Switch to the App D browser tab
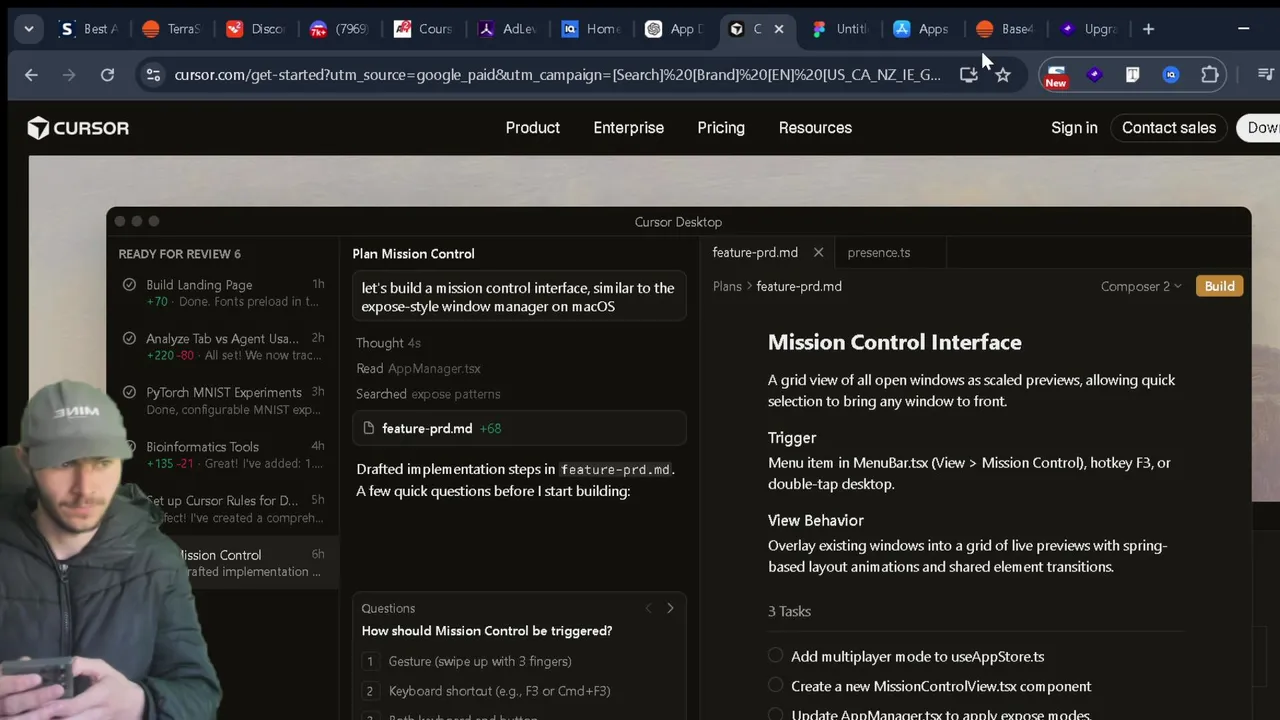 click(675, 29)
